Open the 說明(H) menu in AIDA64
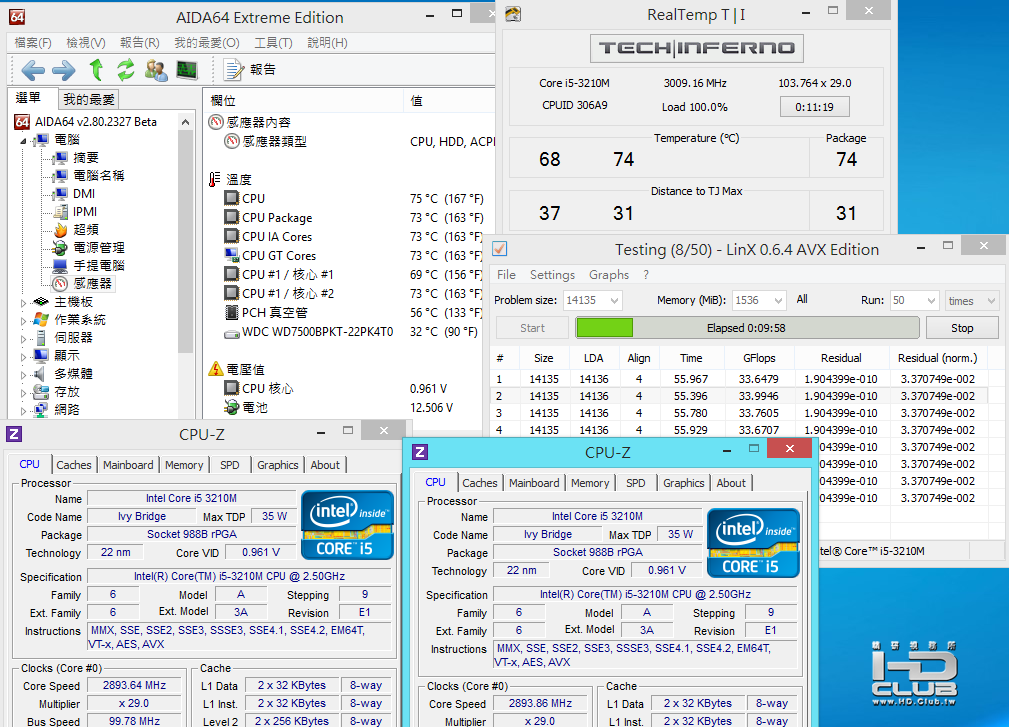Viewport: 1009px width, 727px height. click(x=328, y=42)
